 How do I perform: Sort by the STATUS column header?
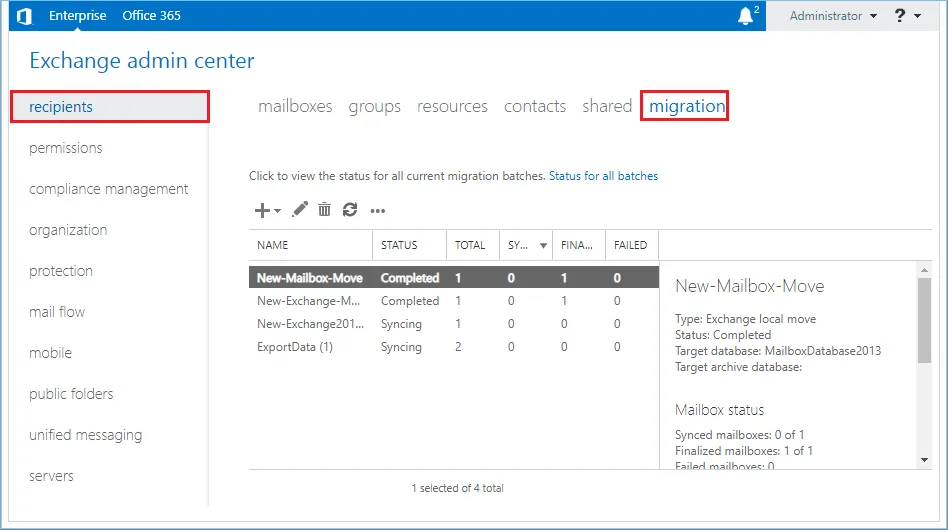[x=399, y=245]
